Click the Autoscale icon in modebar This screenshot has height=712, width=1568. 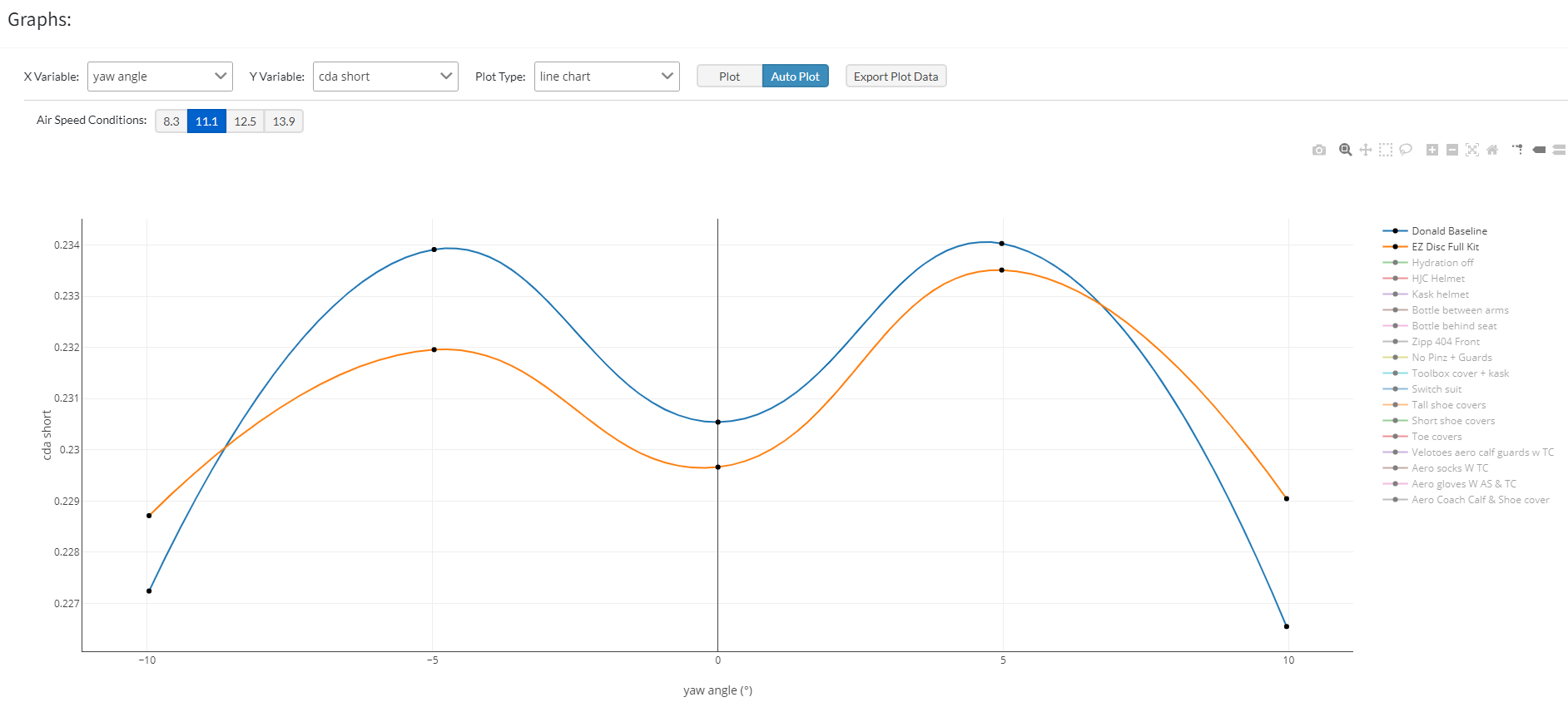1472,150
